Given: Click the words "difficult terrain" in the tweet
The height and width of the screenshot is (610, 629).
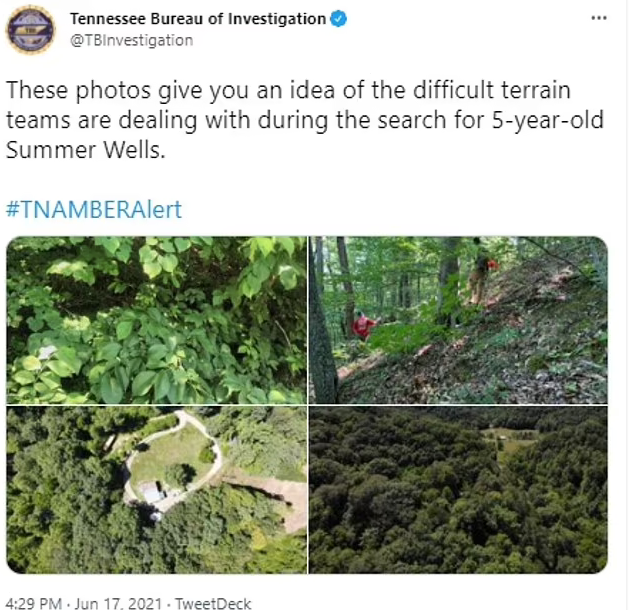Looking at the screenshot, I should [x=491, y=89].
